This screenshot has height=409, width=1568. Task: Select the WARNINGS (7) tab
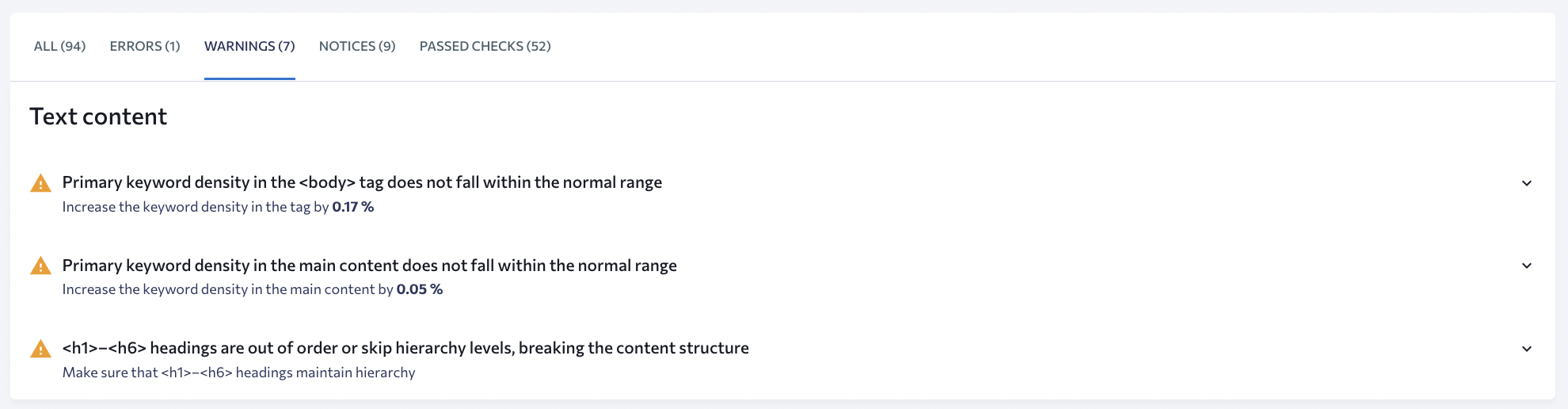pos(249,46)
